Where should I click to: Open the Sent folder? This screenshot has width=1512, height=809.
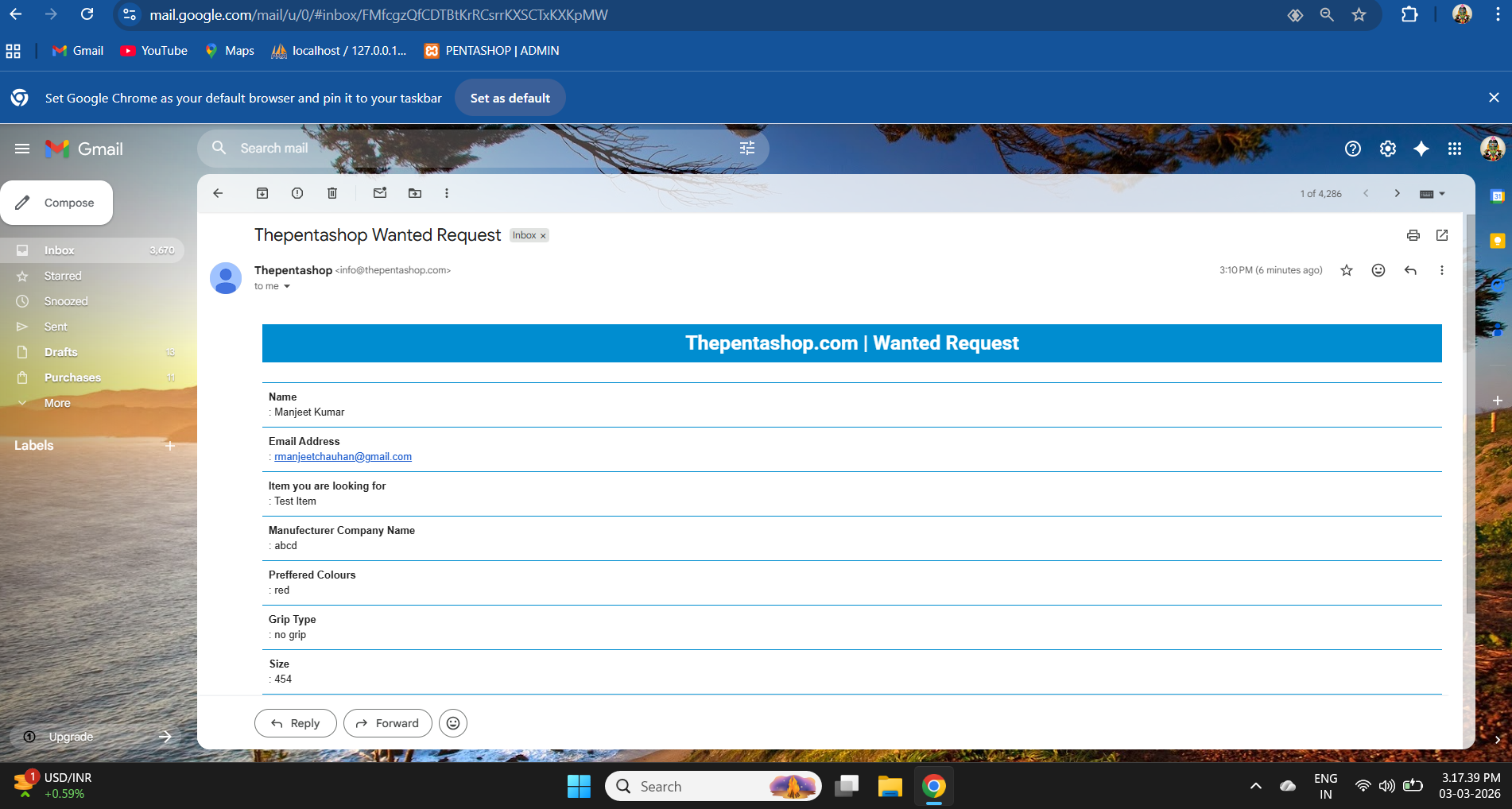(x=56, y=327)
